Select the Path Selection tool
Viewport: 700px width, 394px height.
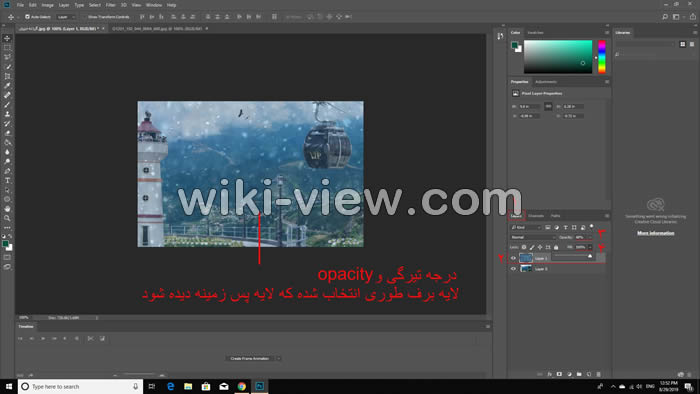(7, 190)
